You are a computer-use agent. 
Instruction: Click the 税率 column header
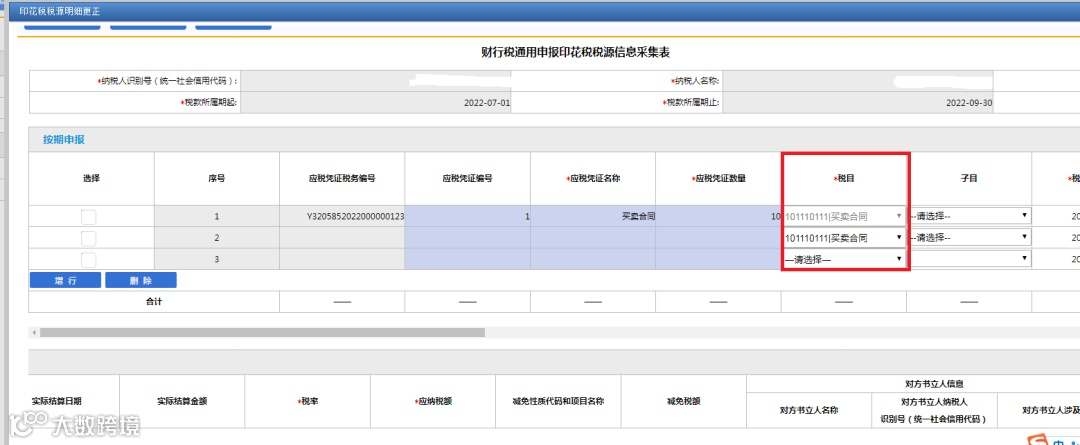(307, 401)
